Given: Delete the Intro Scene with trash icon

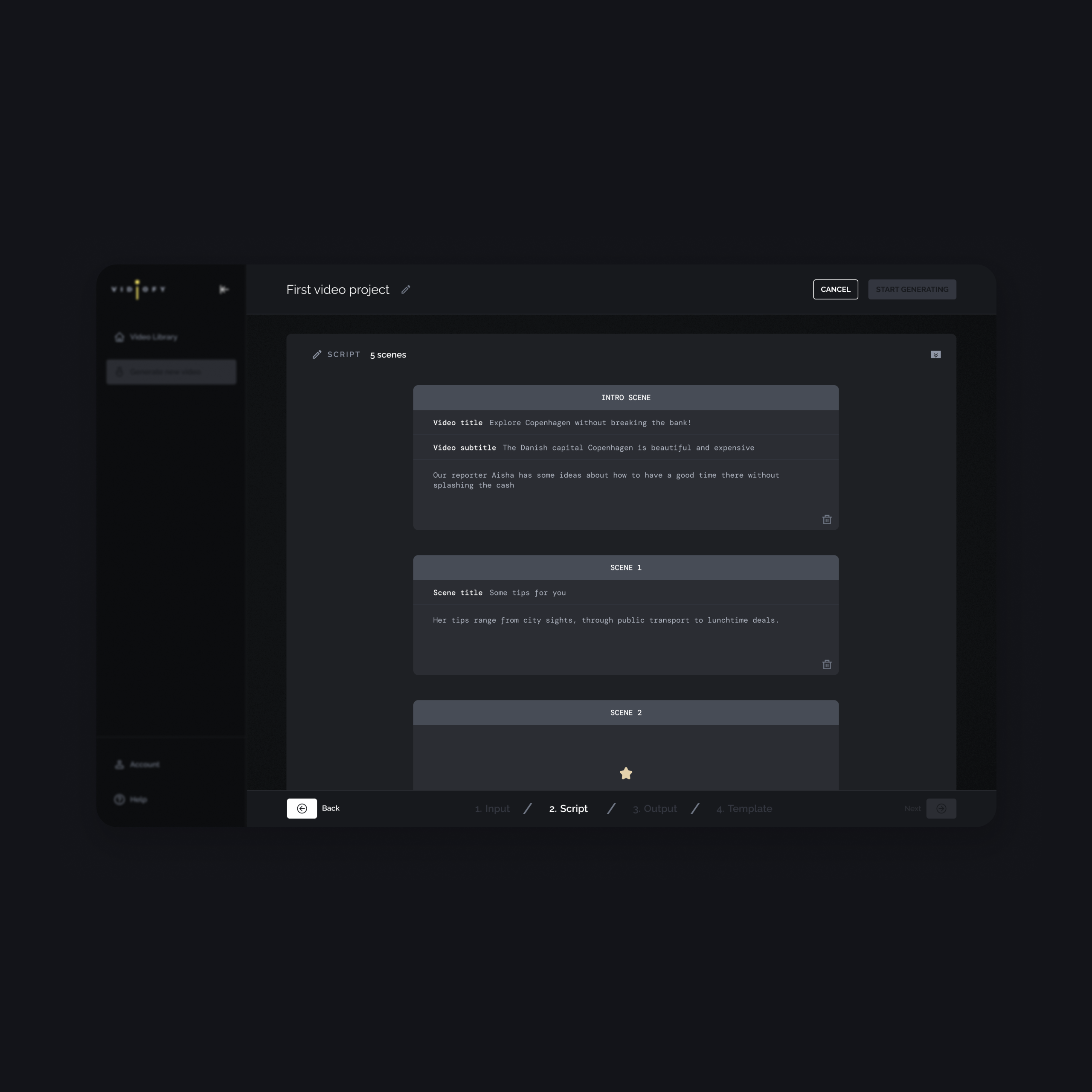Looking at the screenshot, I should point(826,520).
